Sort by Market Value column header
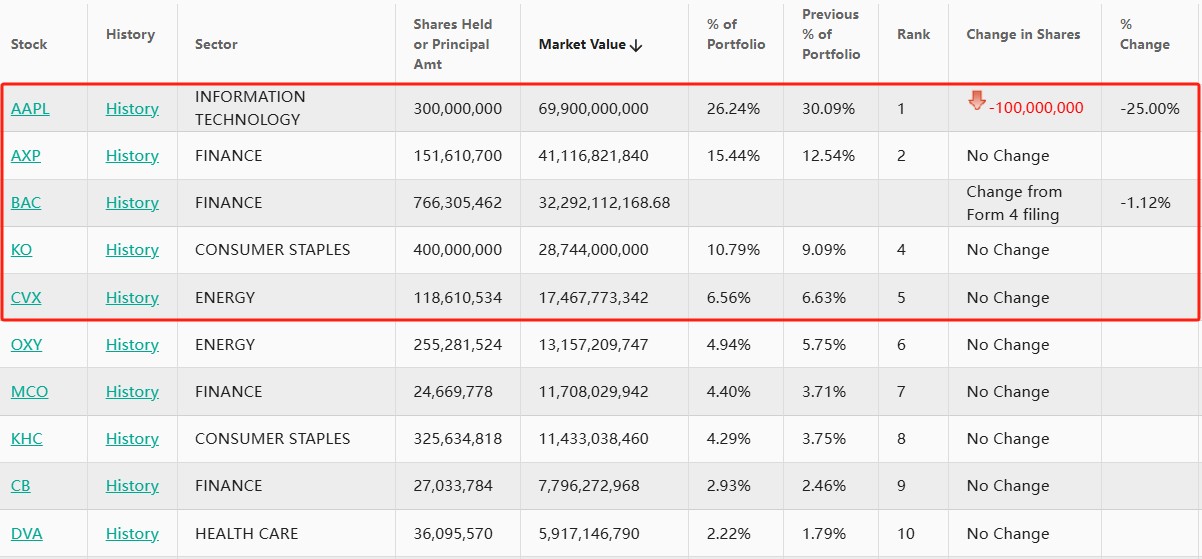Screen dimensions: 1202x559 pos(590,44)
